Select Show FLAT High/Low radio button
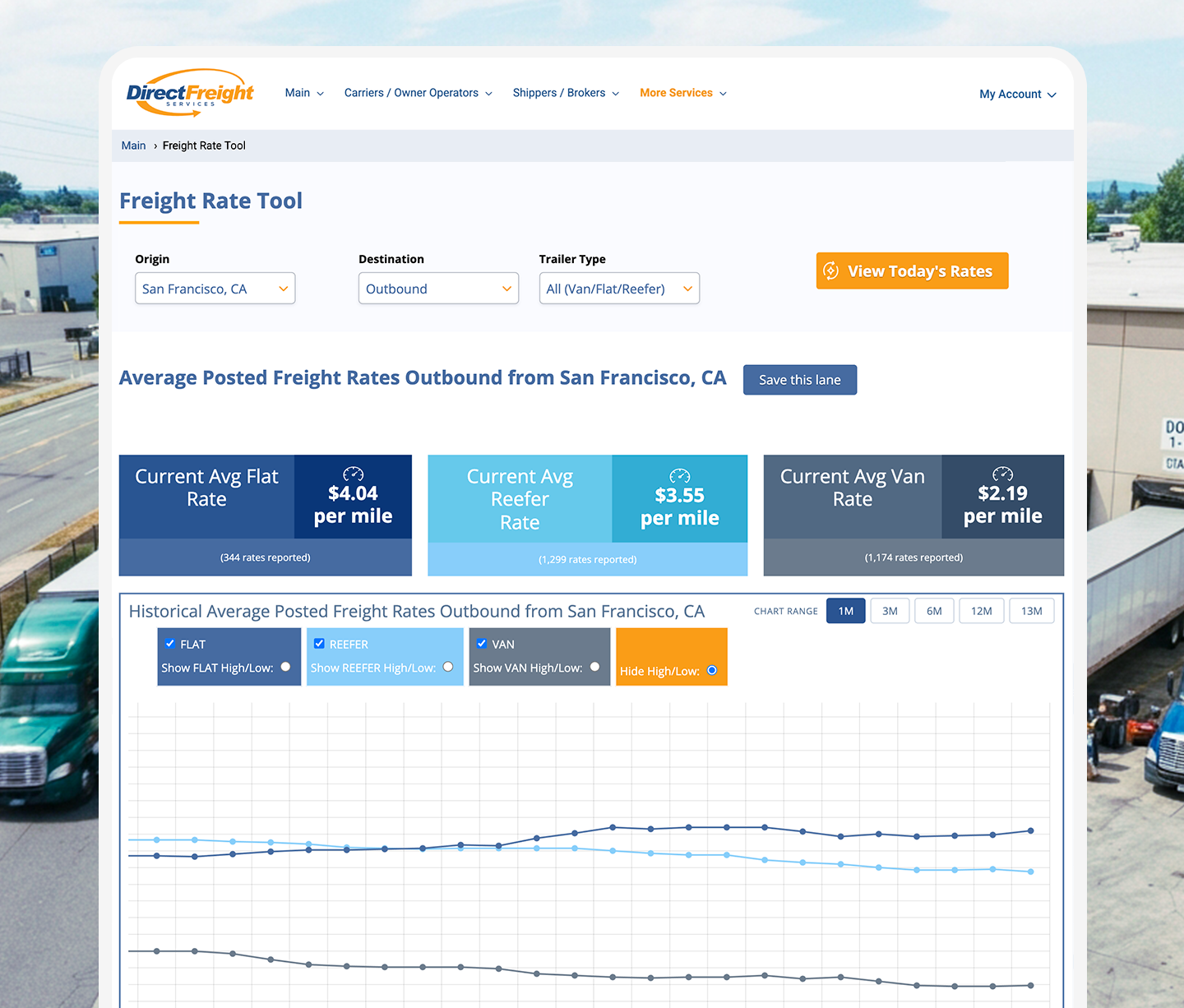This screenshot has width=1184, height=1008. (285, 667)
